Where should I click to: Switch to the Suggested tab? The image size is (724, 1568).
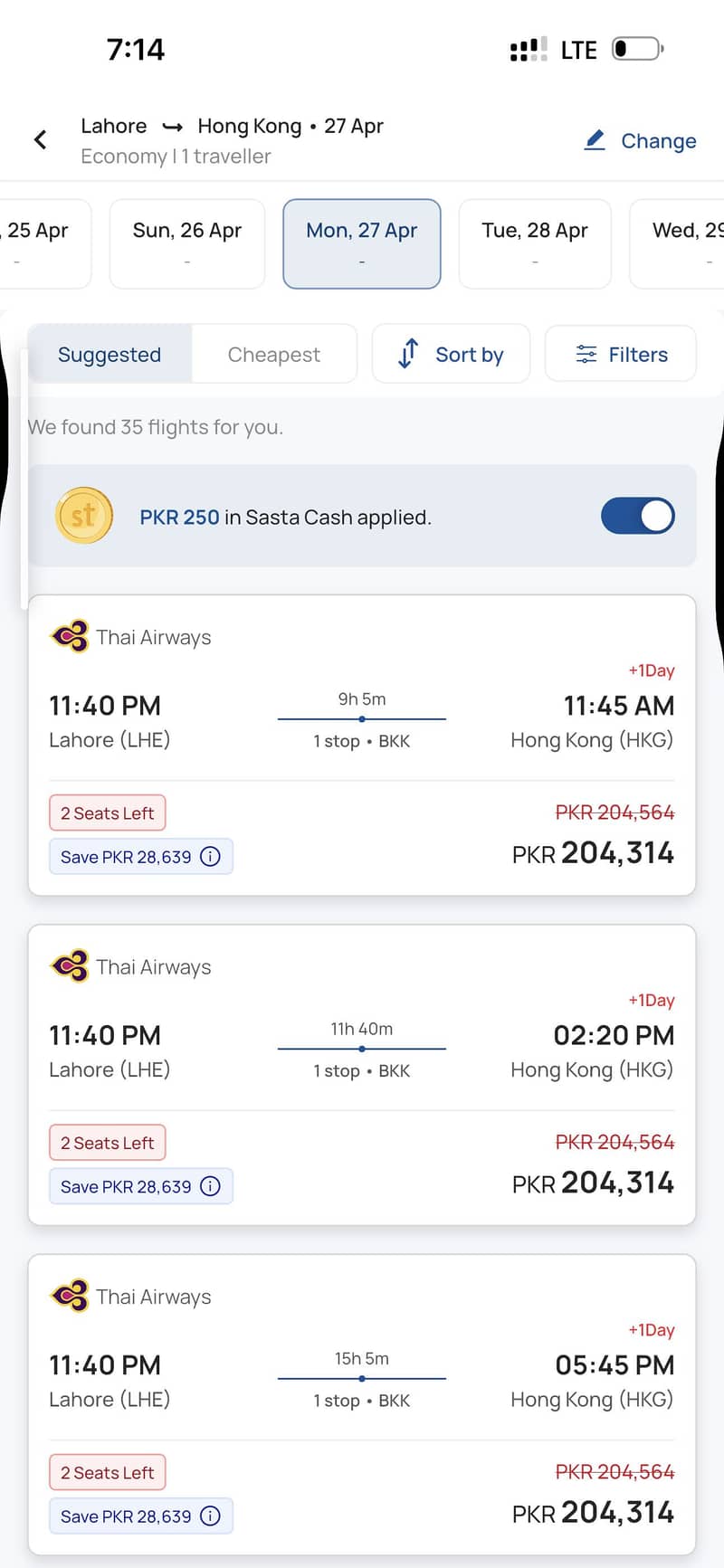tap(110, 354)
